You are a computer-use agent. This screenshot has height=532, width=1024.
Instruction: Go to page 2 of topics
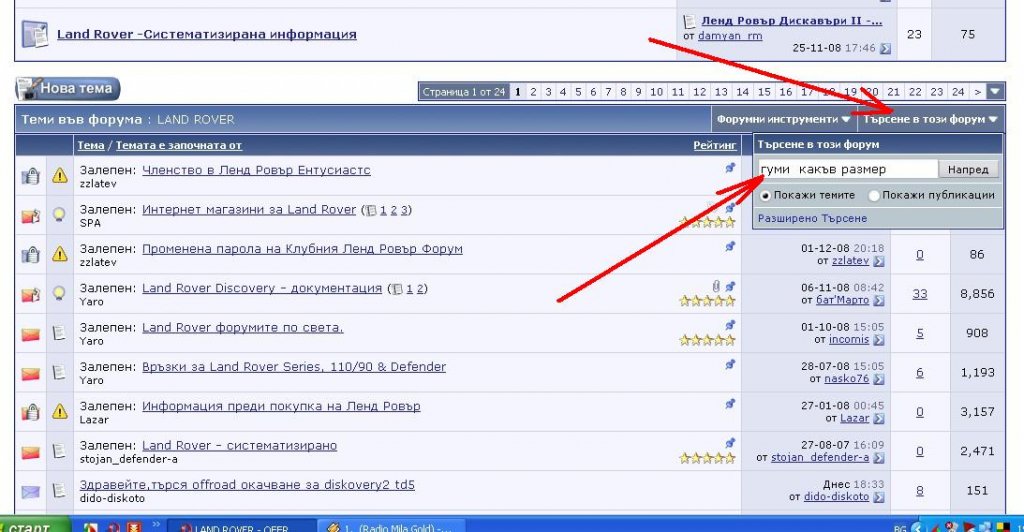tap(533, 92)
